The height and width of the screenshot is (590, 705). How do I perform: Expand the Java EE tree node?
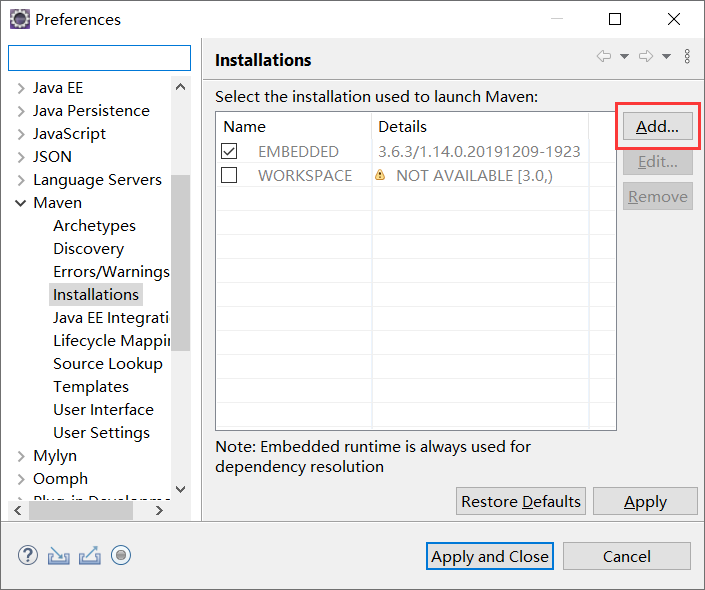click(x=21, y=88)
